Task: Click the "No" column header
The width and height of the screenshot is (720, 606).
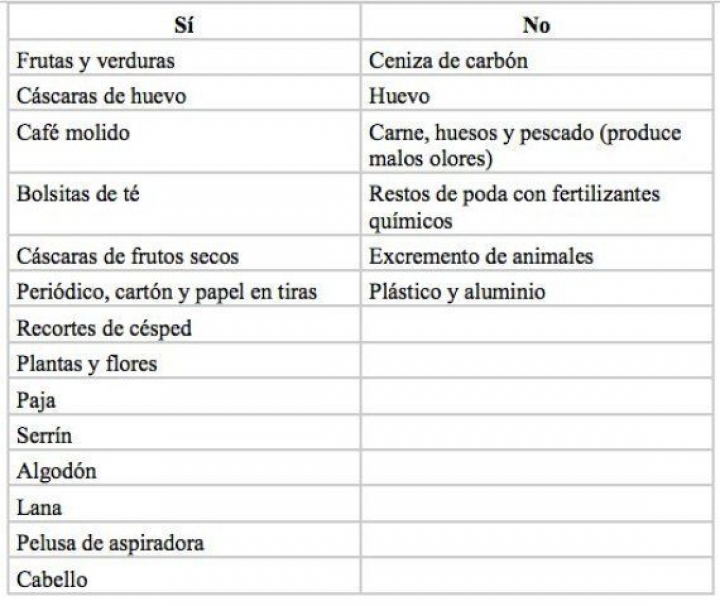Action: pos(536,26)
